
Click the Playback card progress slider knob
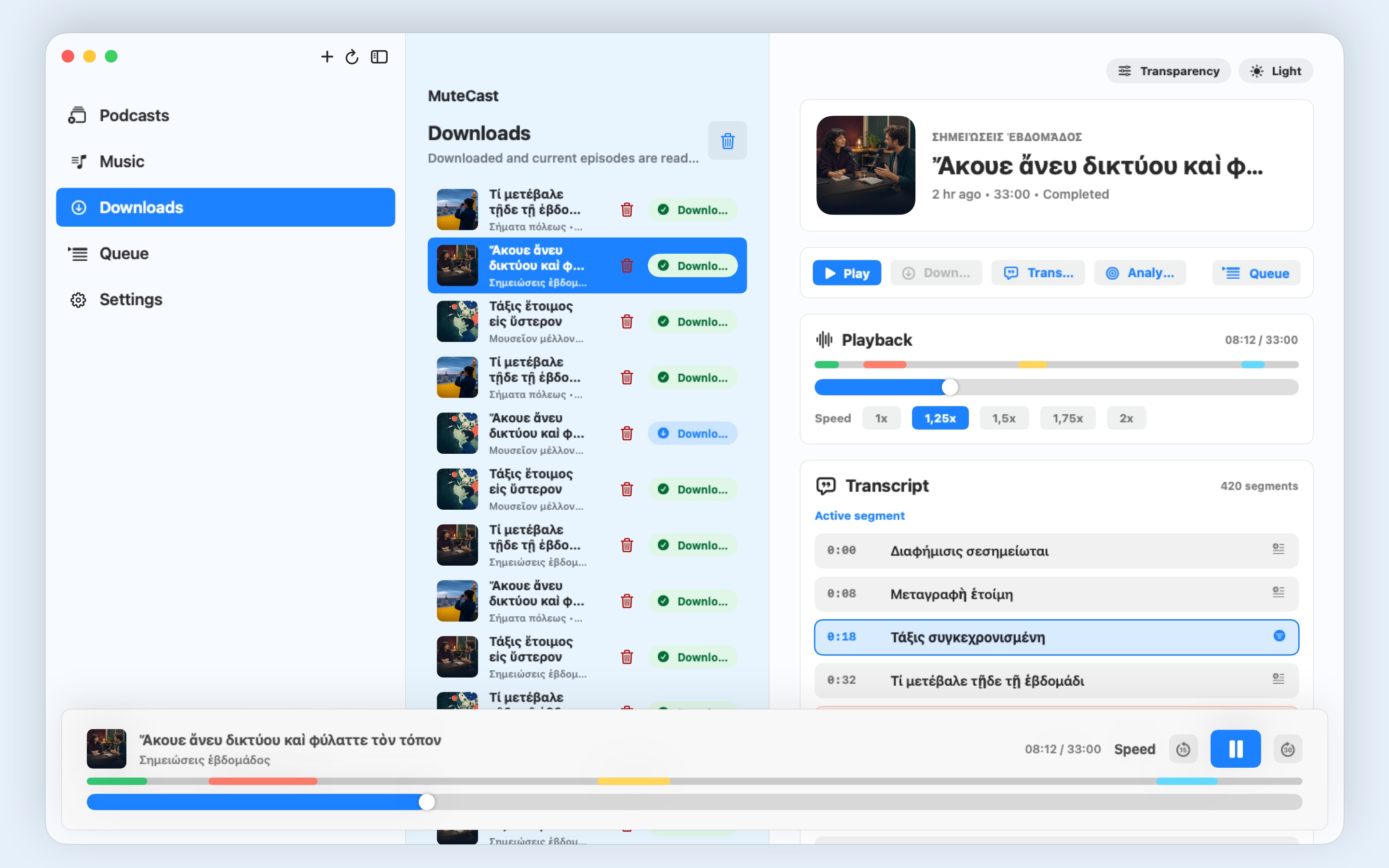pos(950,387)
